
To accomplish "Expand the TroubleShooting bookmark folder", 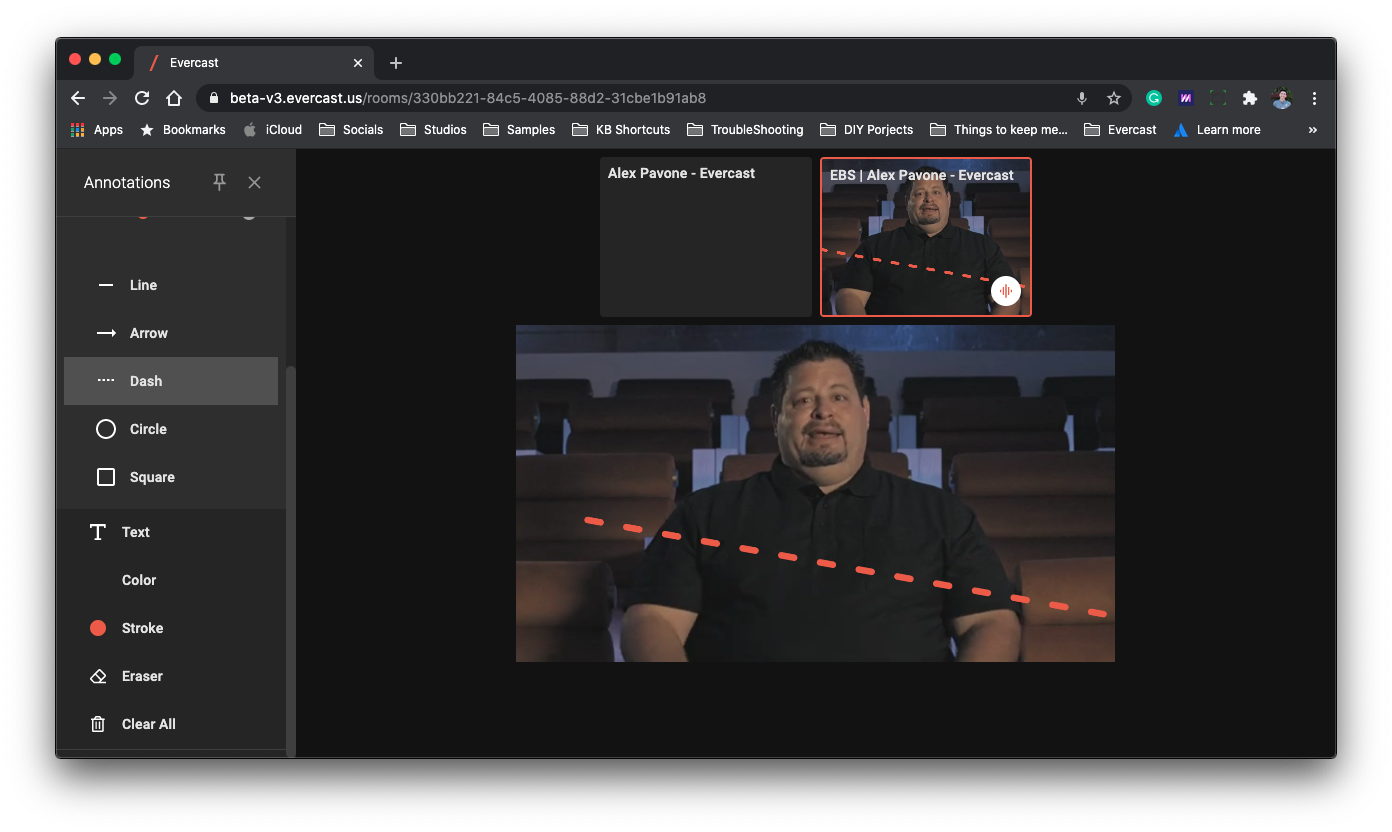I will 745,130.
